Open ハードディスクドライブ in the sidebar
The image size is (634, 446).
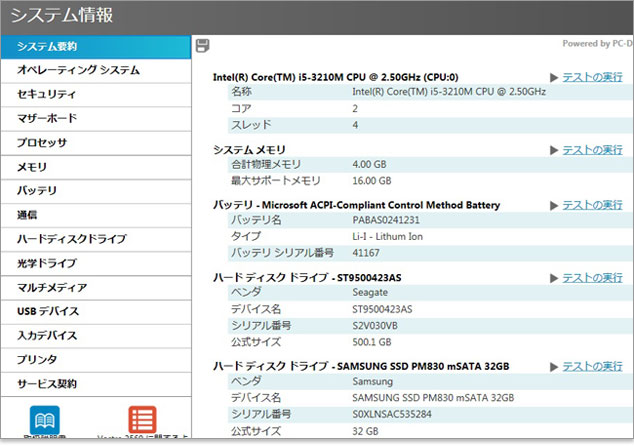click(x=95, y=239)
